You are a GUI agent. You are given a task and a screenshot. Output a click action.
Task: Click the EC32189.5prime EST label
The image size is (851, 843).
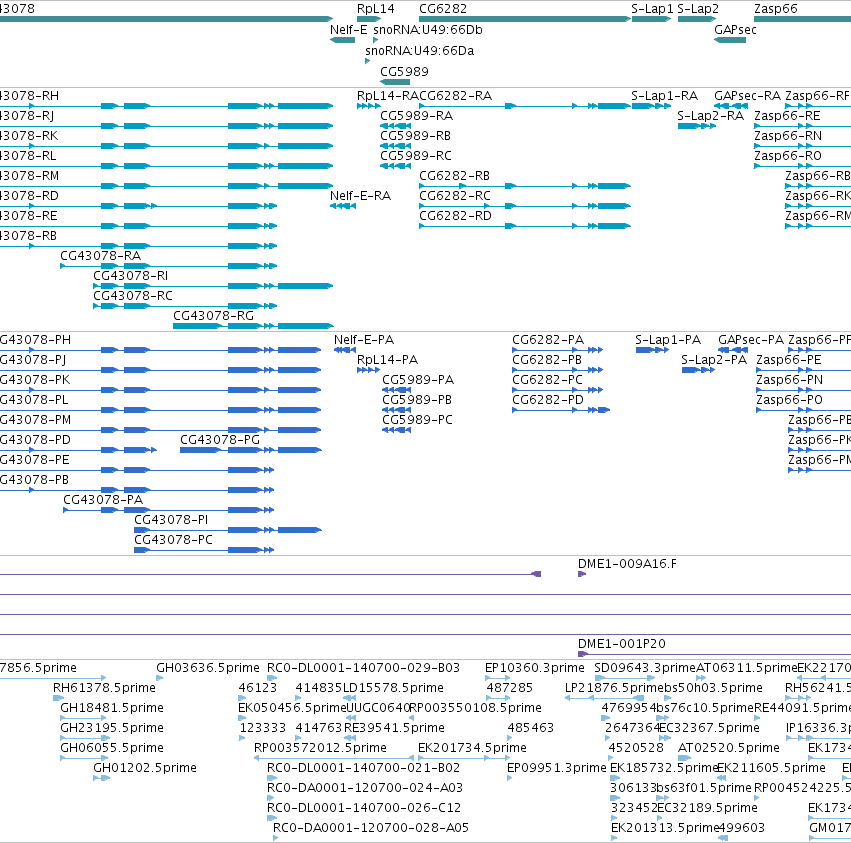(x=707, y=808)
